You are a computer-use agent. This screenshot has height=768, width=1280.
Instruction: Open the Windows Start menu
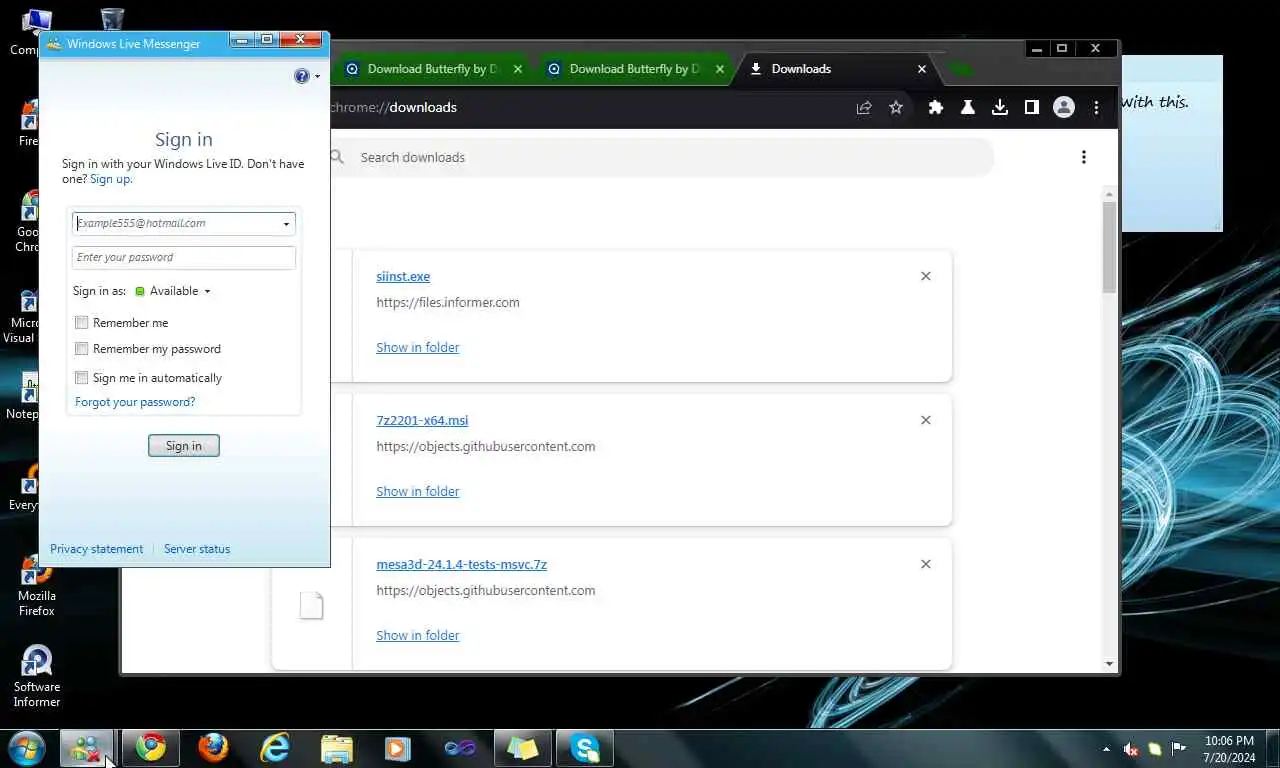tap(26, 747)
